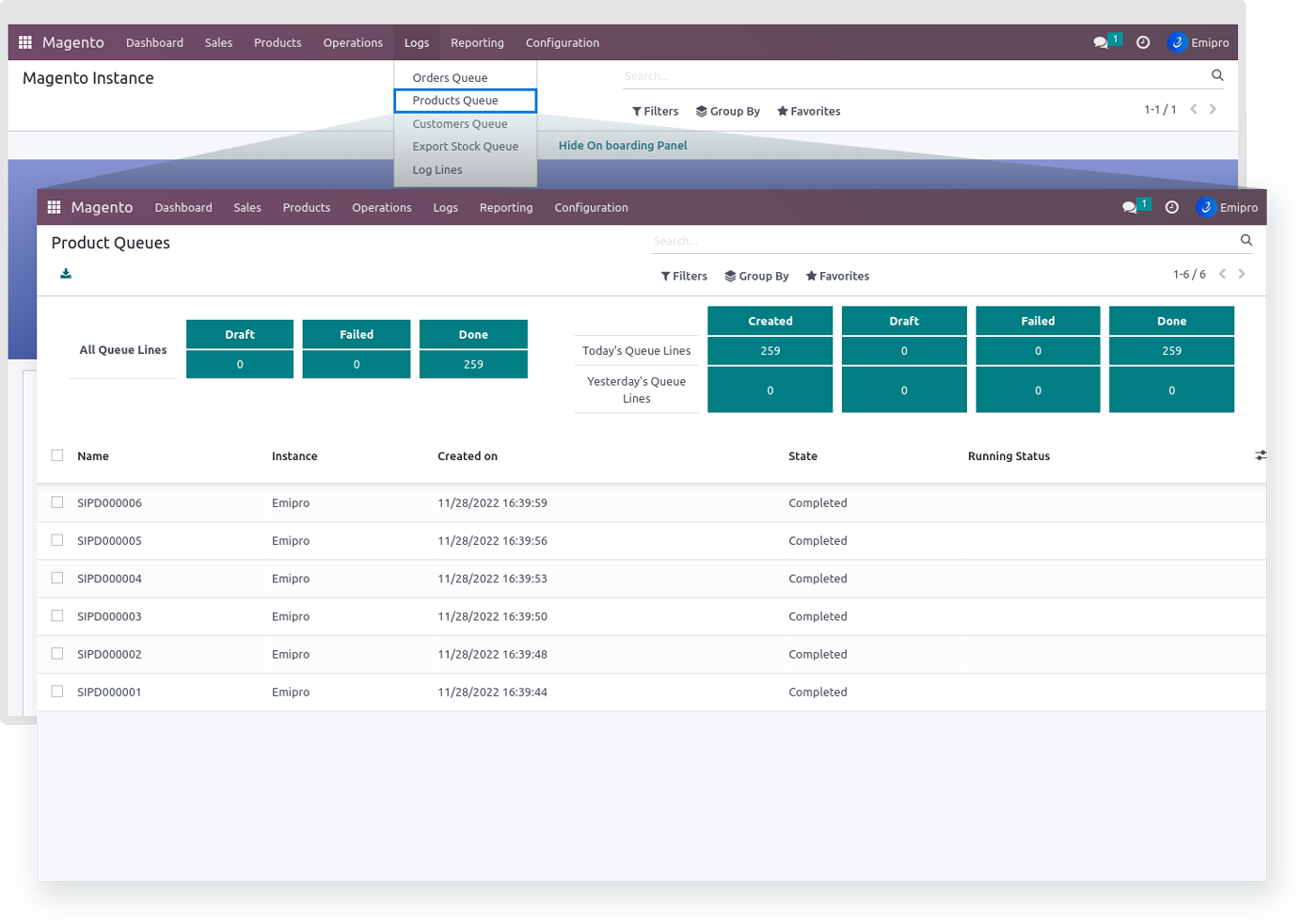Choose Export Stock Queue in the Logs menu
The height and width of the screenshot is (924, 1302).
(465, 147)
